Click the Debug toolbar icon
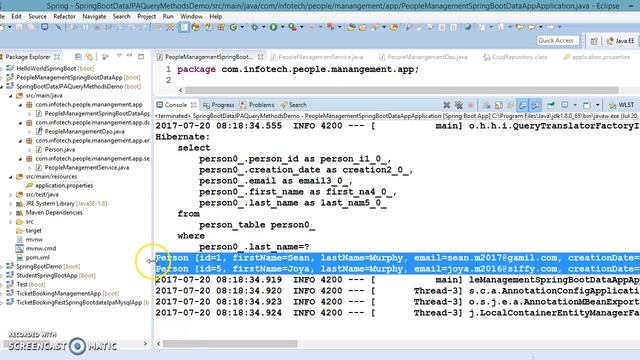The image size is (640, 360). (x=254, y=27)
